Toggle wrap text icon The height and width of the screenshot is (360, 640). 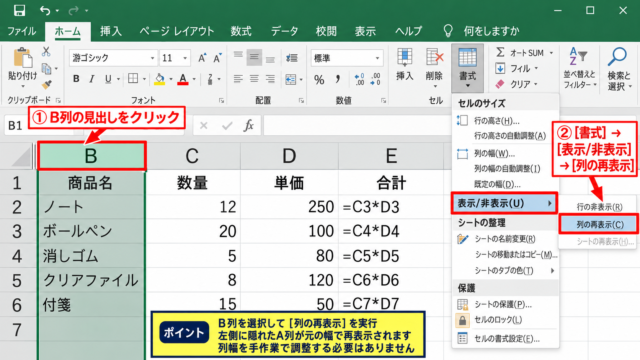291,58
